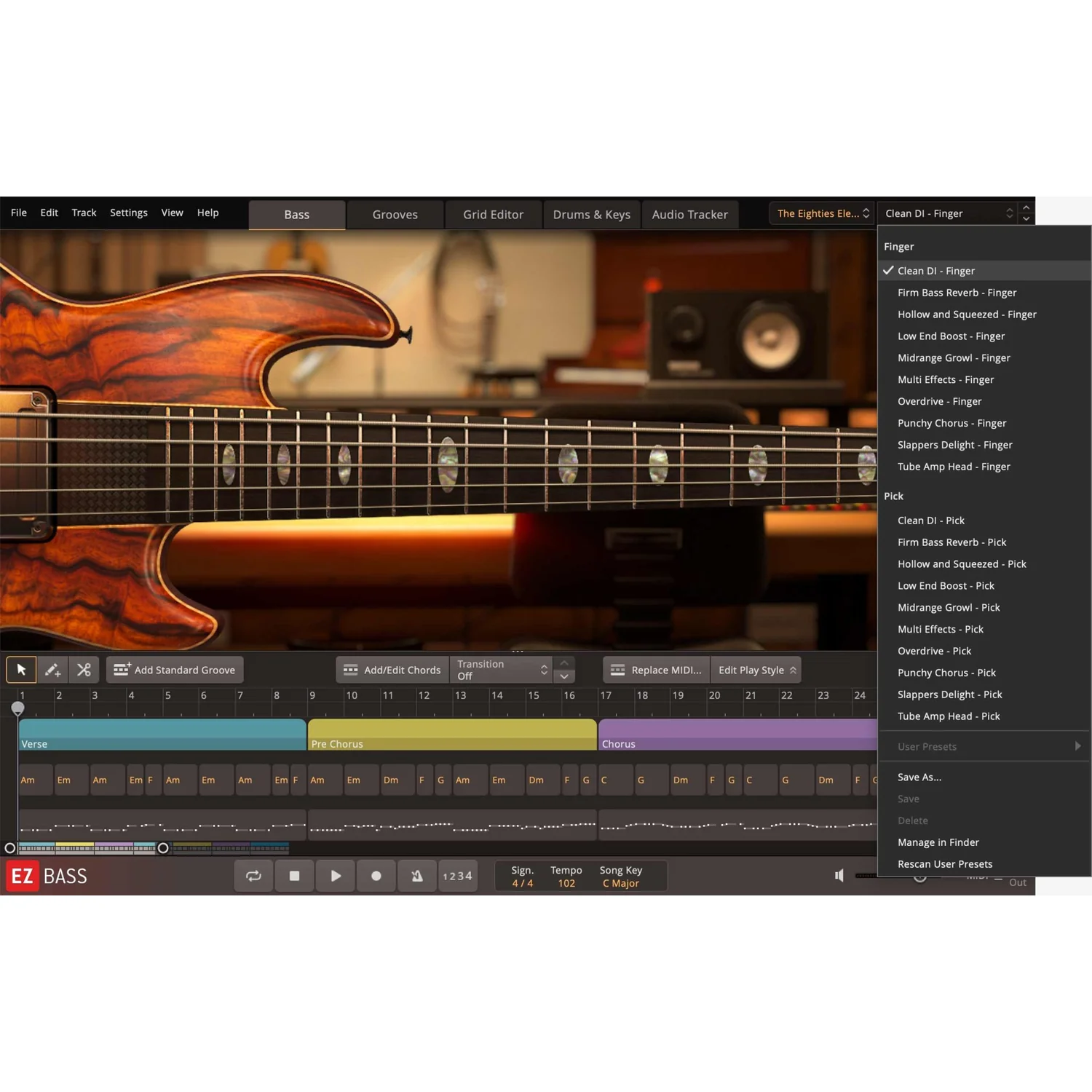Open the View menu
The height and width of the screenshot is (1092, 1092).
[173, 213]
